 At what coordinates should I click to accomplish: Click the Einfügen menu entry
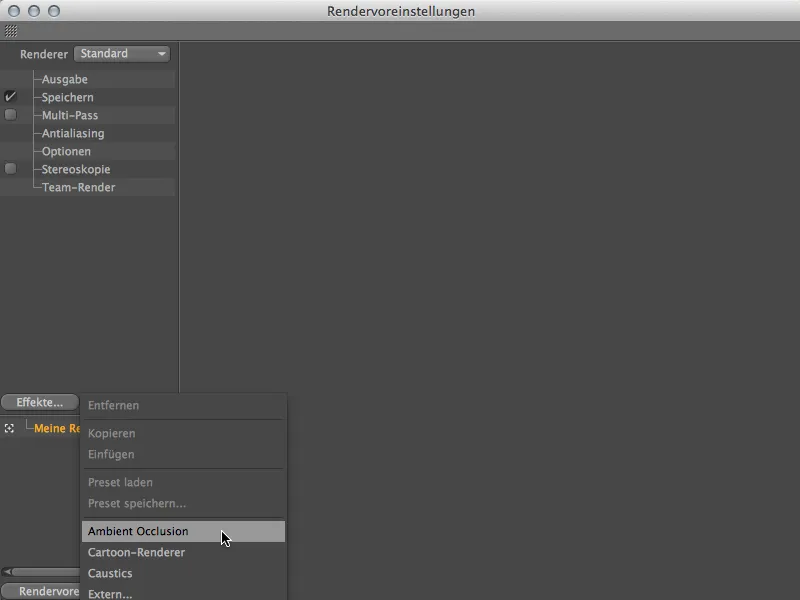pyautogui.click(x=183, y=454)
